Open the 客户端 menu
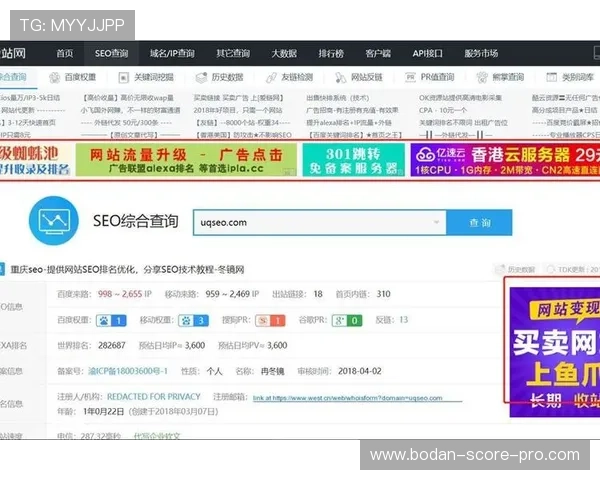 378,53
